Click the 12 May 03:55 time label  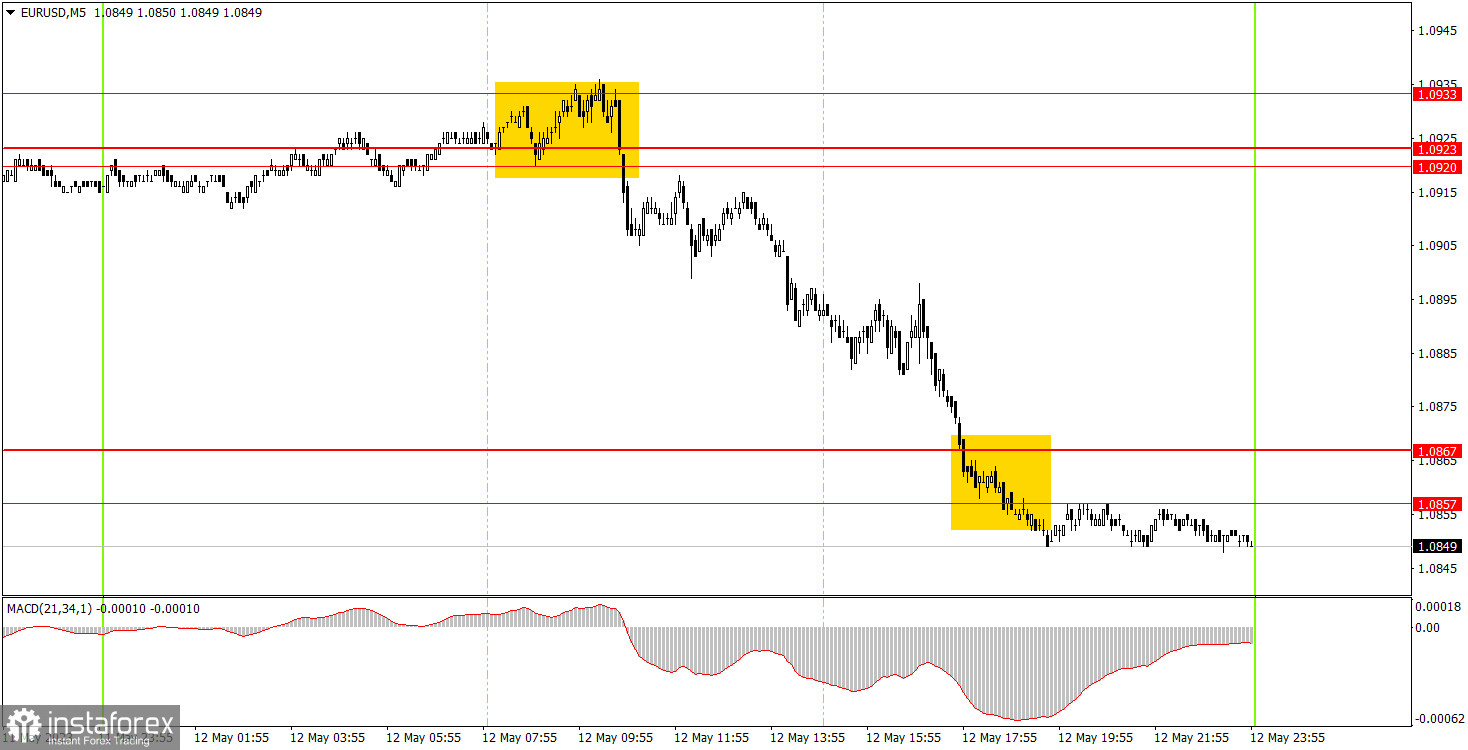(326, 738)
